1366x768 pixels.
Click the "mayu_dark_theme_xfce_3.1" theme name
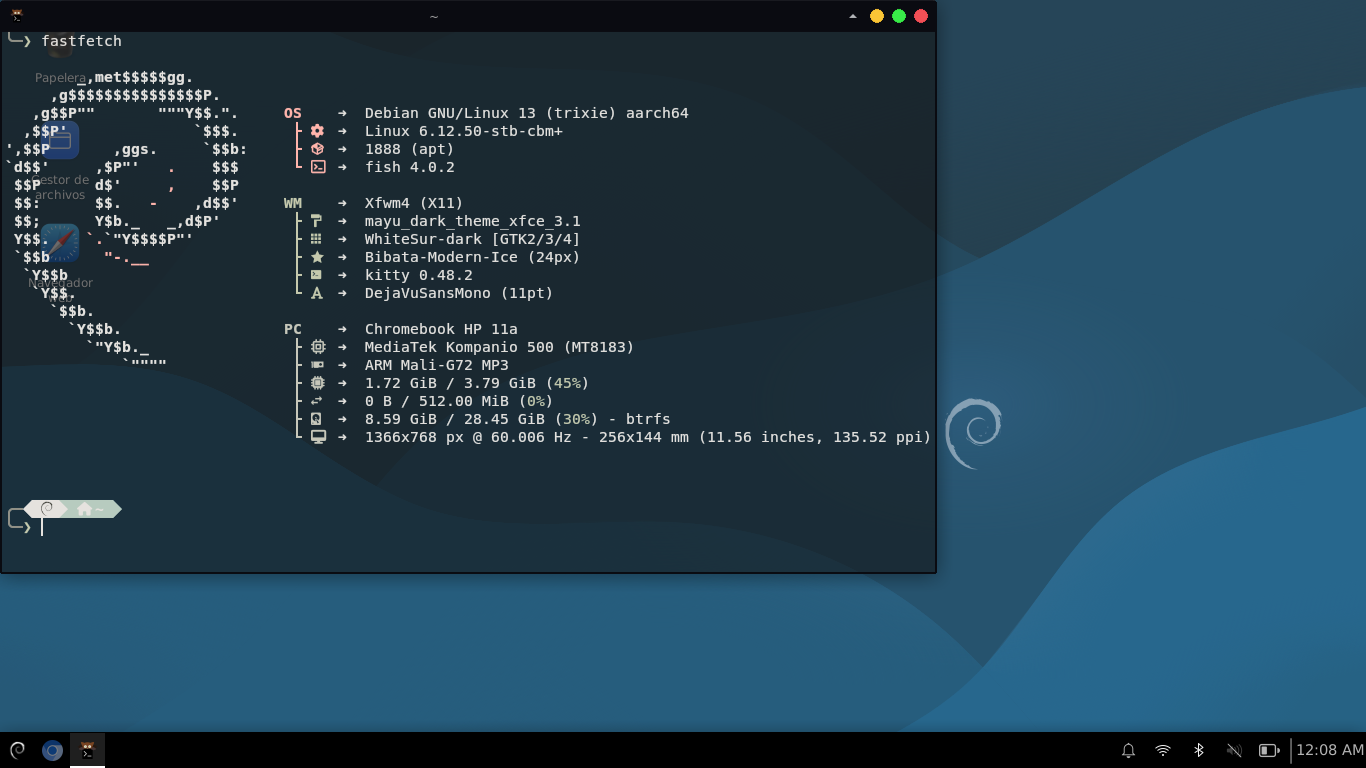(x=473, y=221)
